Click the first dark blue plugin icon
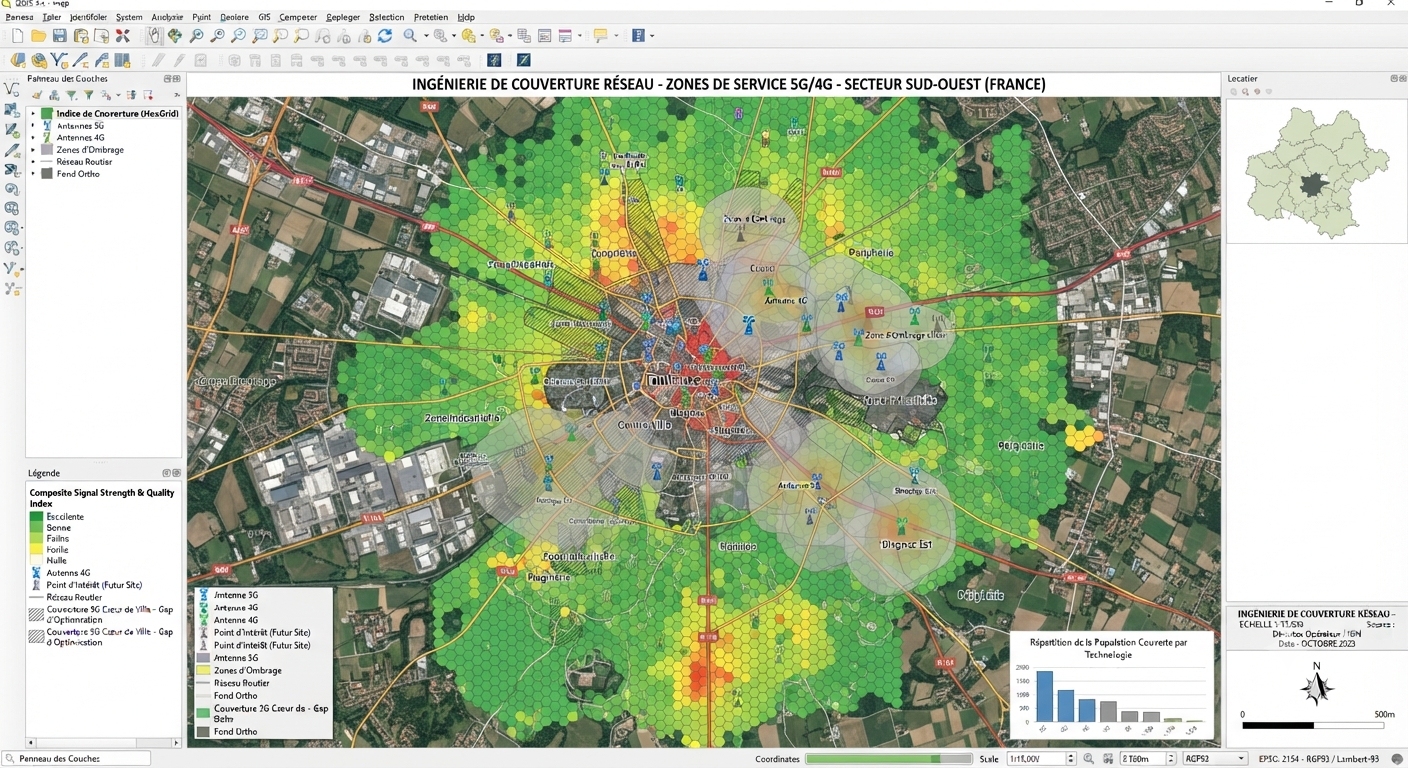Viewport: 1408px width, 768px height. 493,61
